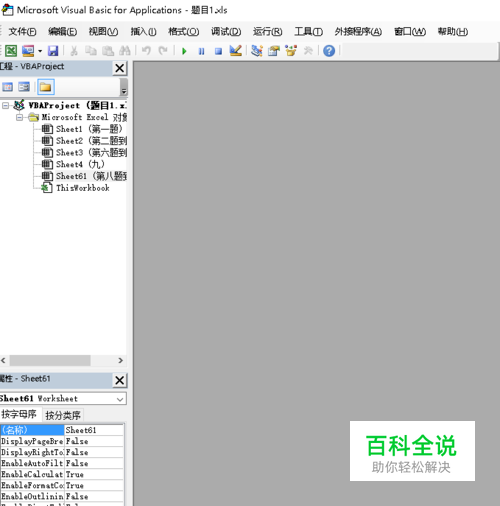This screenshot has width=500, height=506.
Task: Click project pane scrollbar right arrow
Action: pos(121,361)
